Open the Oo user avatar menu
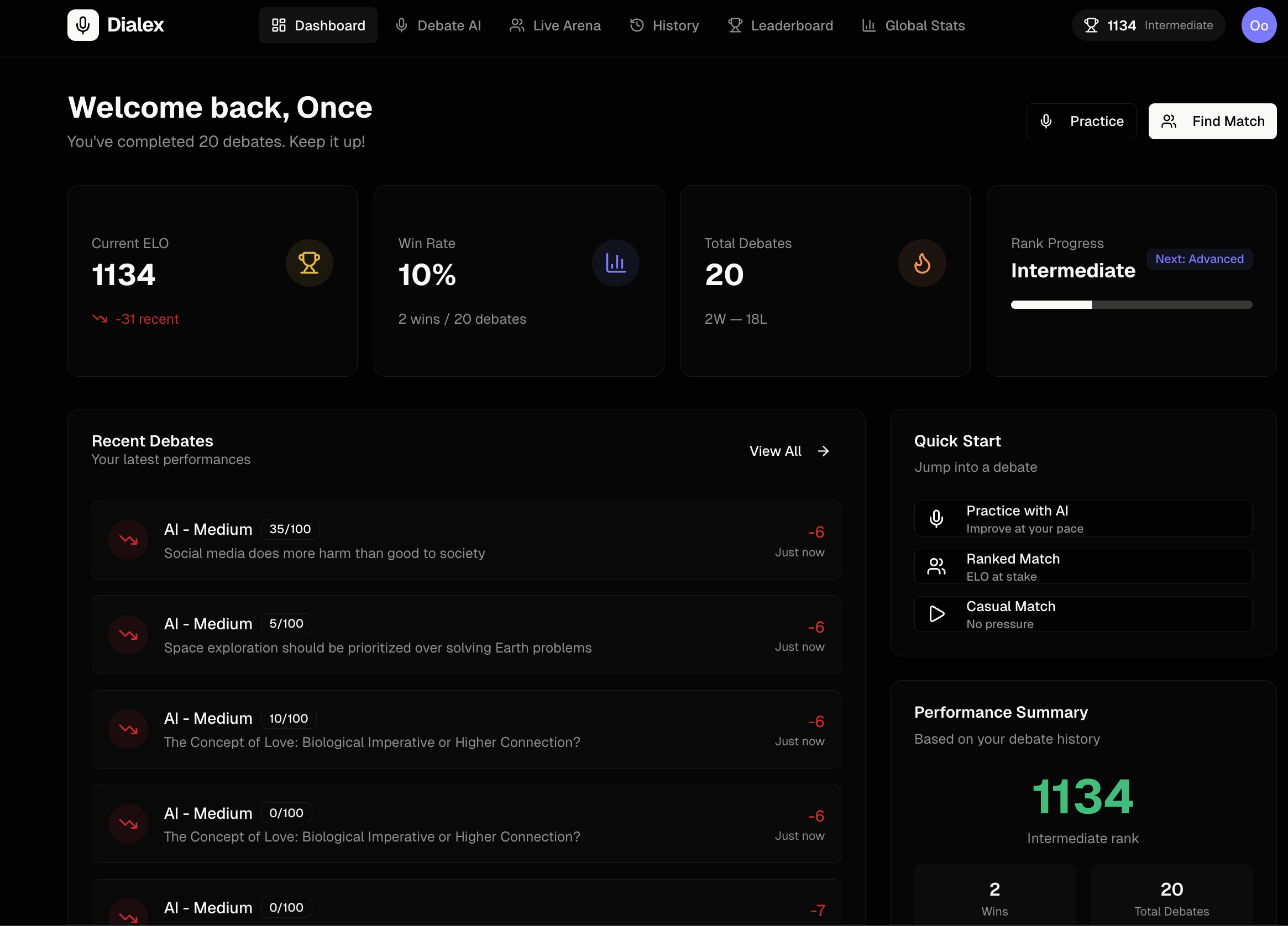Image resolution: width=1288 pixels, height=926 pixels. (x=1259, y=25)
